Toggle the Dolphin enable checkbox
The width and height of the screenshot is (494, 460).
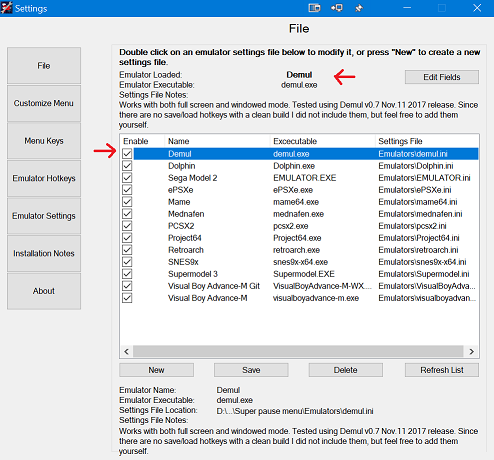(x=127, y=166)
